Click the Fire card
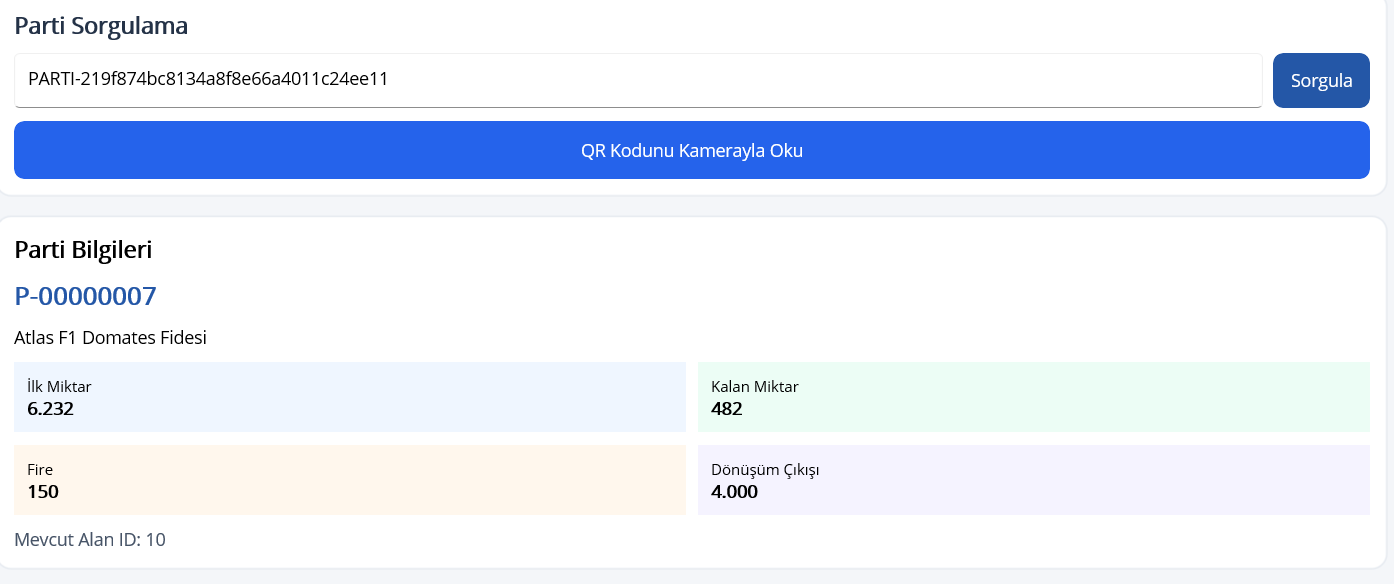This screenshot has width=1394, height=584. pyautogui.click(x=350, y=480)
